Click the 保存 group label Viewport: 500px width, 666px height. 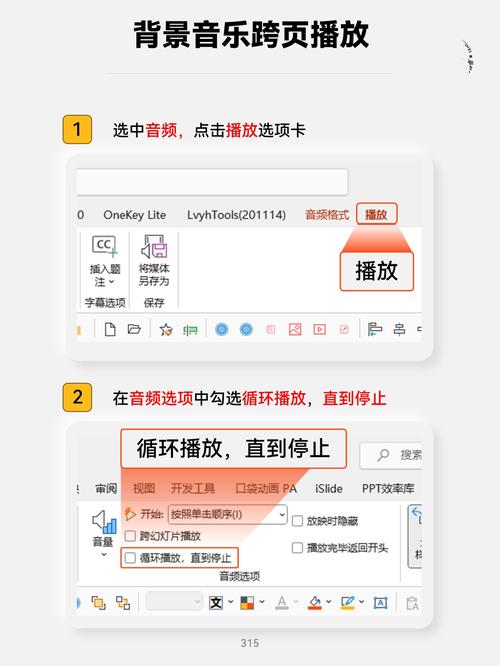[x=154, y=302]
